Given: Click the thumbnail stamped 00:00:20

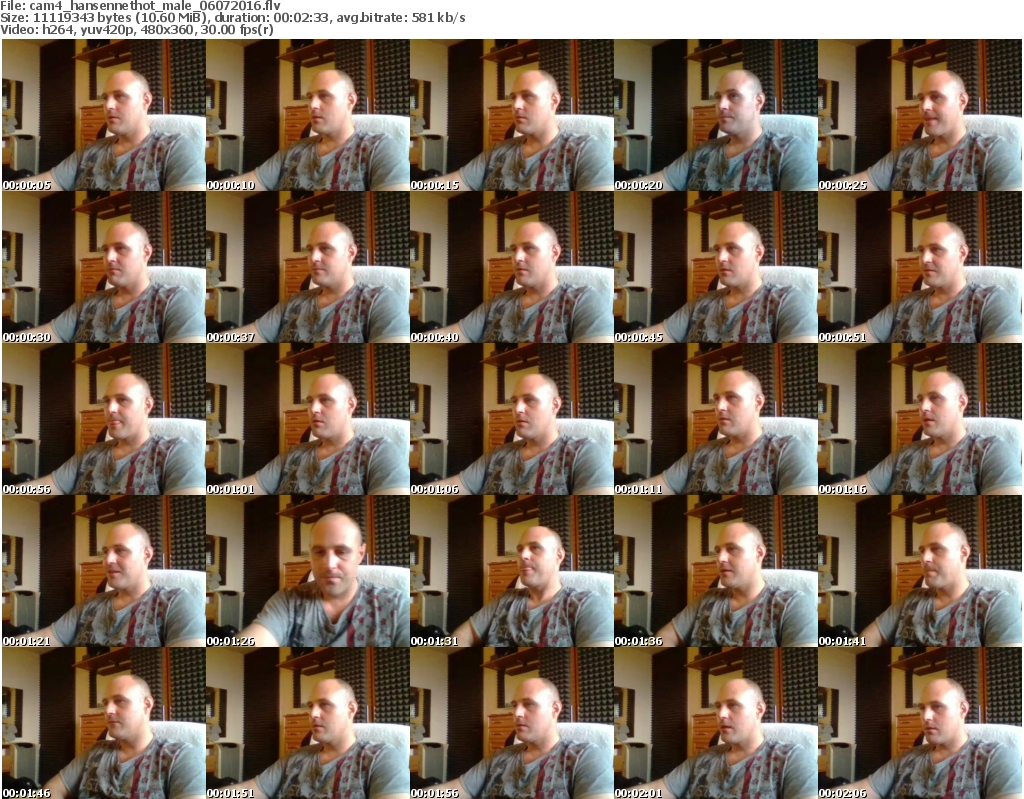Looking at the screenshot, I should (x=715, y=115).
